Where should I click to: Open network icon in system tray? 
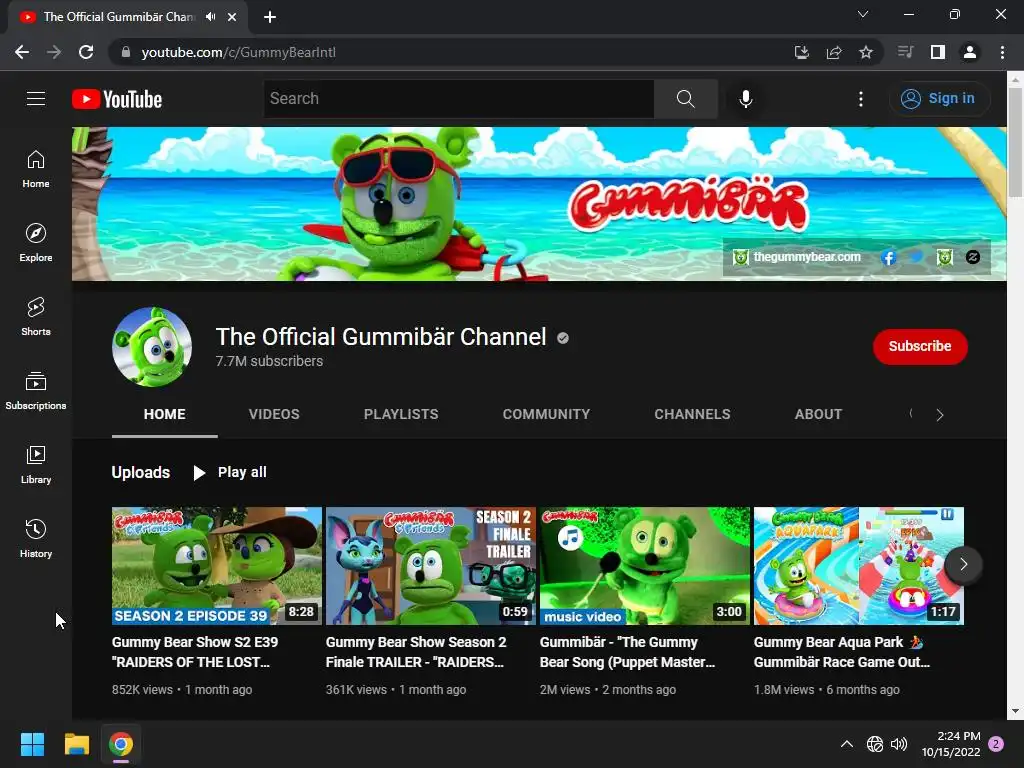[874, 744]
